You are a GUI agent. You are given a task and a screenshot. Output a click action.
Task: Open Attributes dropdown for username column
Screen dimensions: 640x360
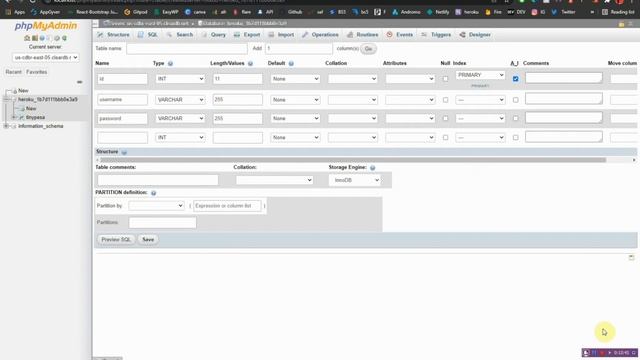410,100
